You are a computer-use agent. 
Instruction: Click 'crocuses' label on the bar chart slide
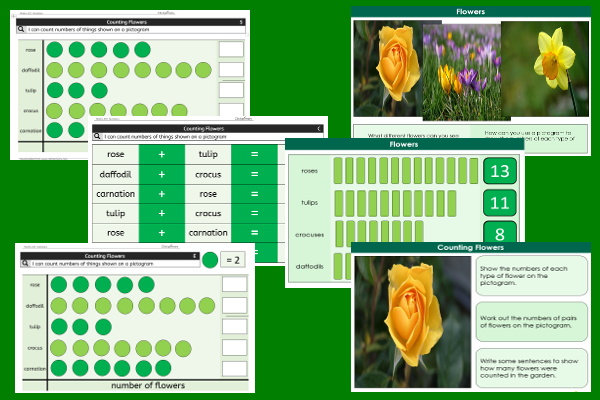tap(310, 235)
